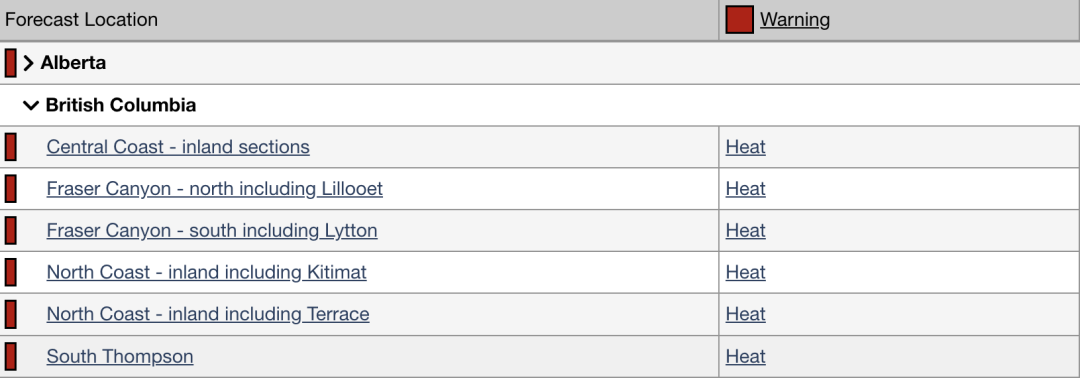
Task: Open Central Coast - inland sections forecast
Action: (178, 147)
